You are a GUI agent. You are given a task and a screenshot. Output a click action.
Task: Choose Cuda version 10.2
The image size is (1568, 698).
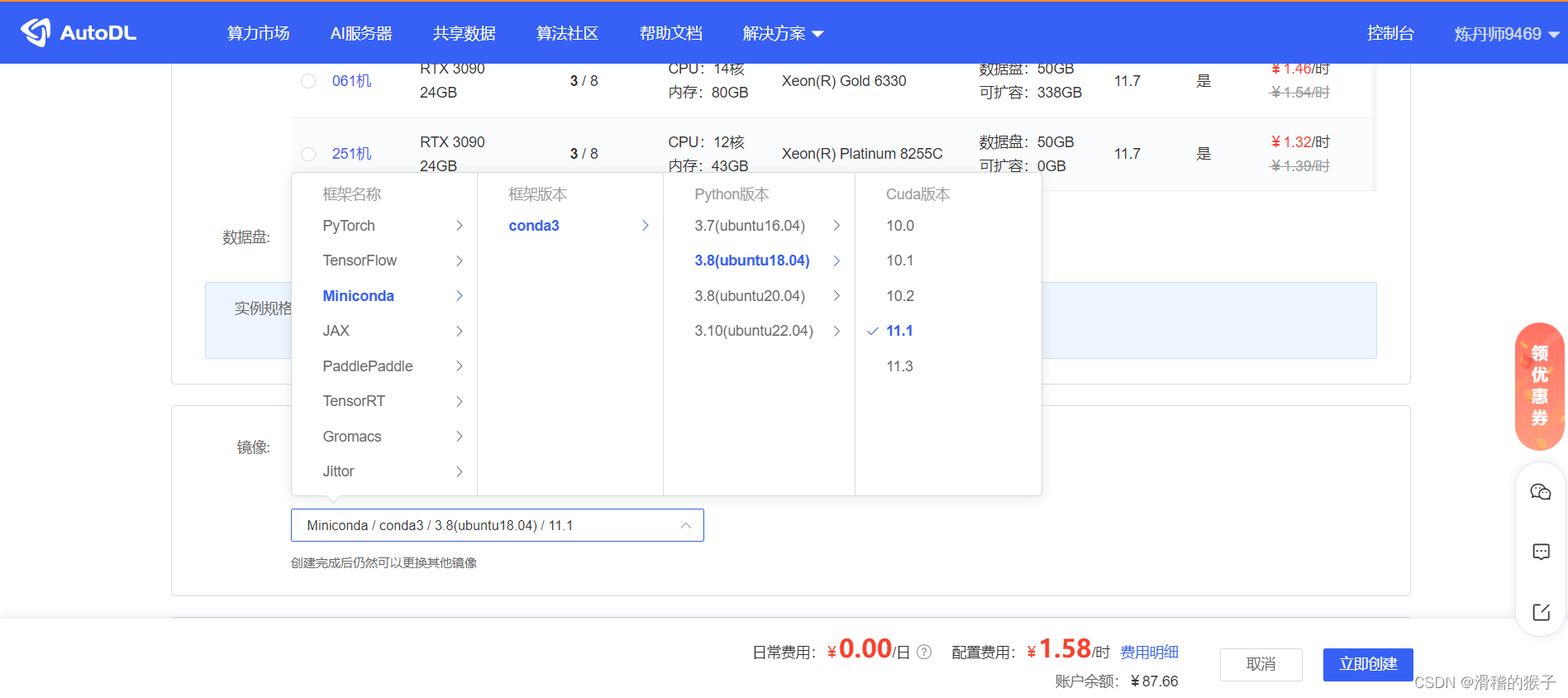(x=900, y=296)
